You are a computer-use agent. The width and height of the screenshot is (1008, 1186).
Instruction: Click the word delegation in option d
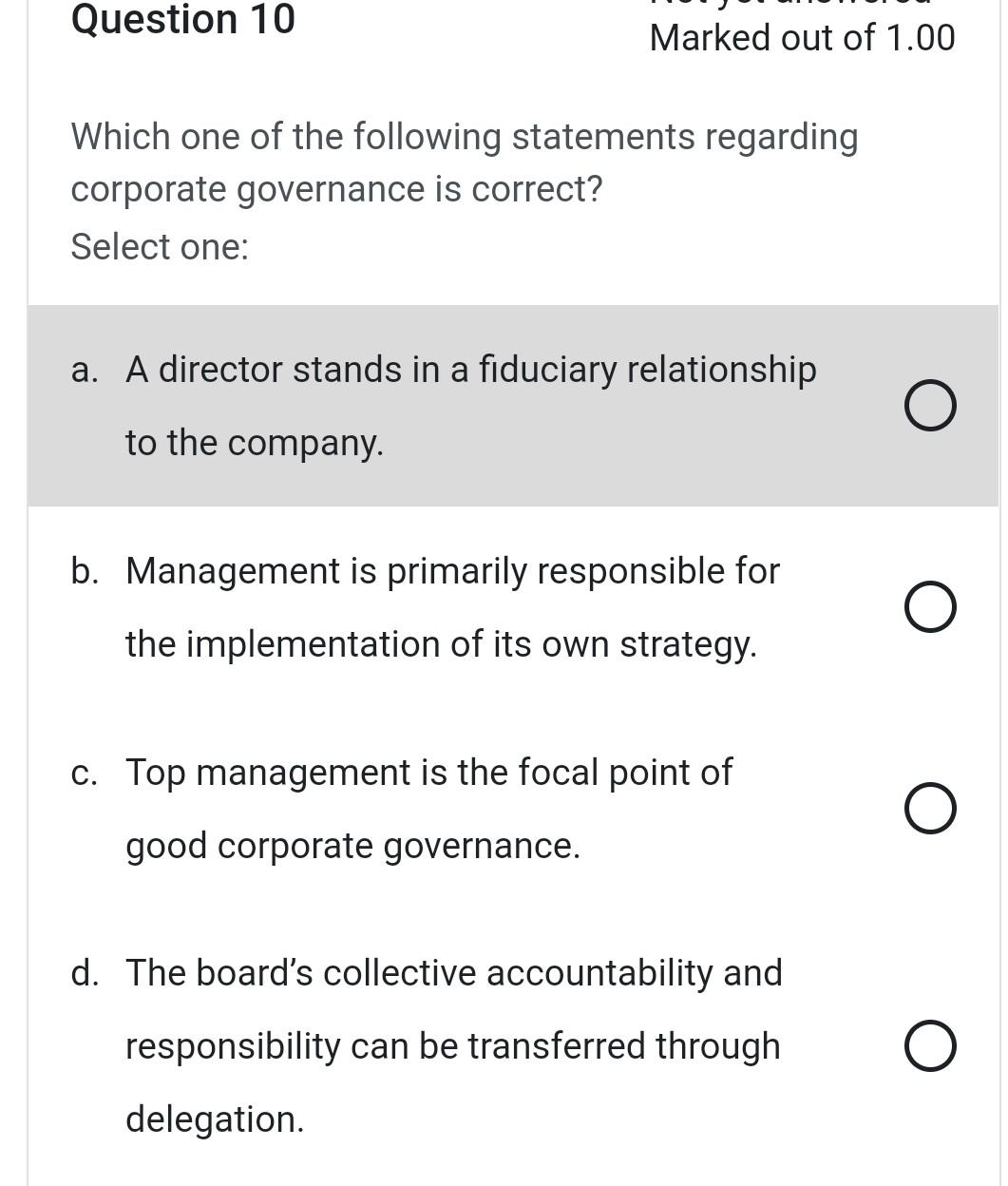214,1119
